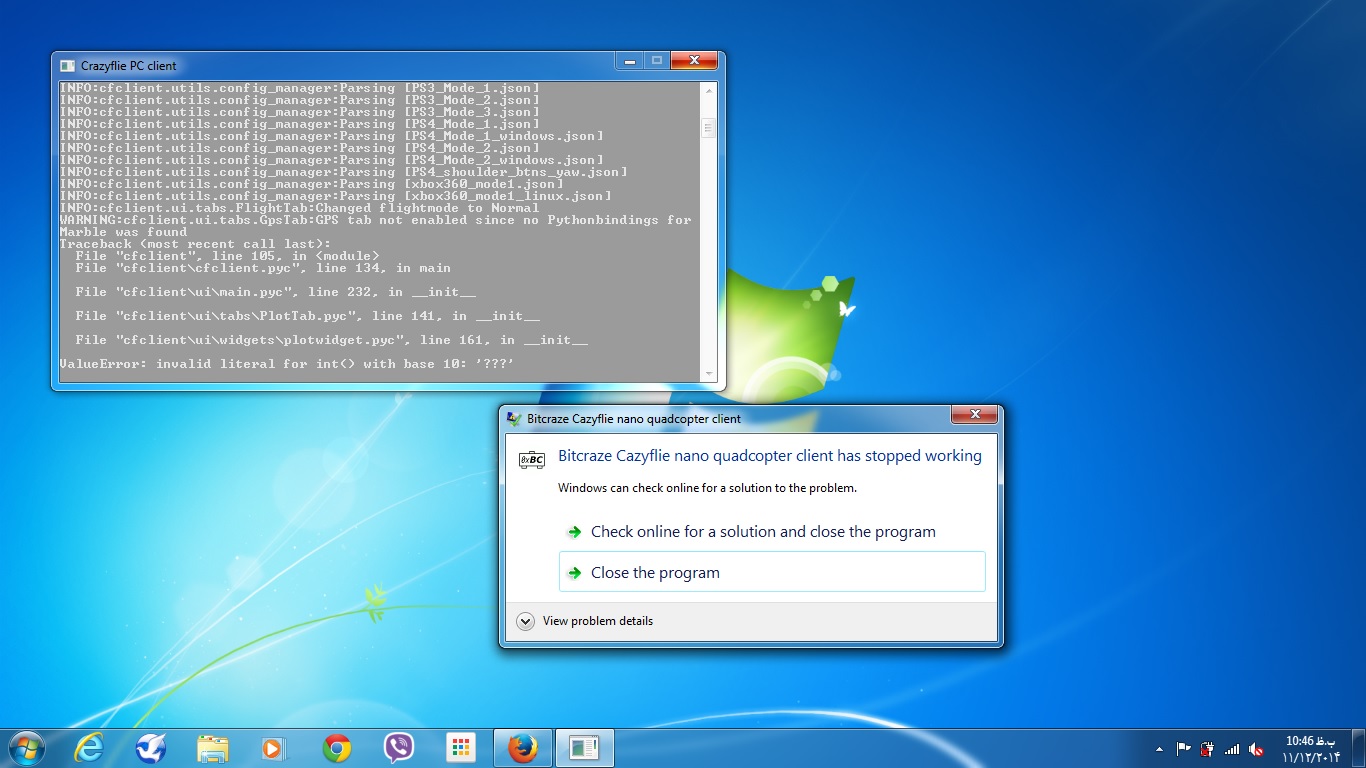Select the Crazyflie client taskbar window
This screenshot has width=1366, height=768.
(584, 748)
